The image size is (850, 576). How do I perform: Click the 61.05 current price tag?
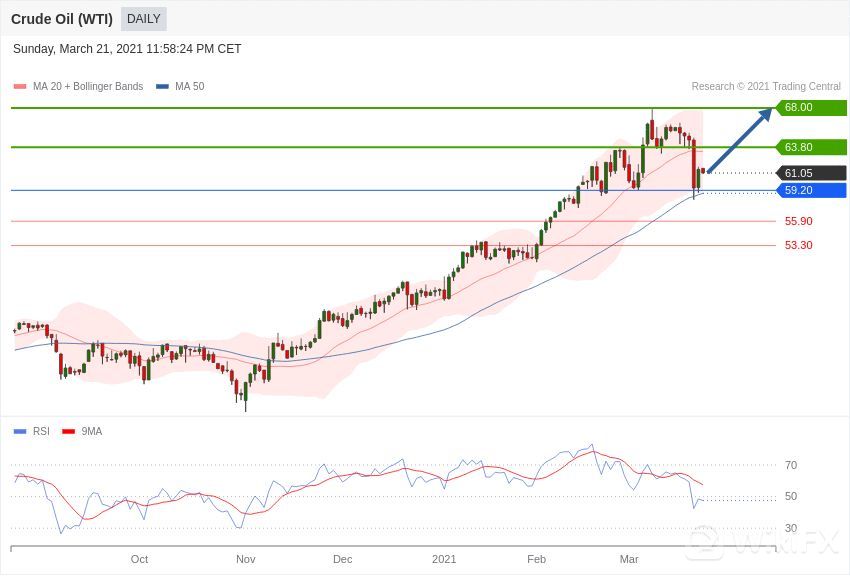pos(811,173)
